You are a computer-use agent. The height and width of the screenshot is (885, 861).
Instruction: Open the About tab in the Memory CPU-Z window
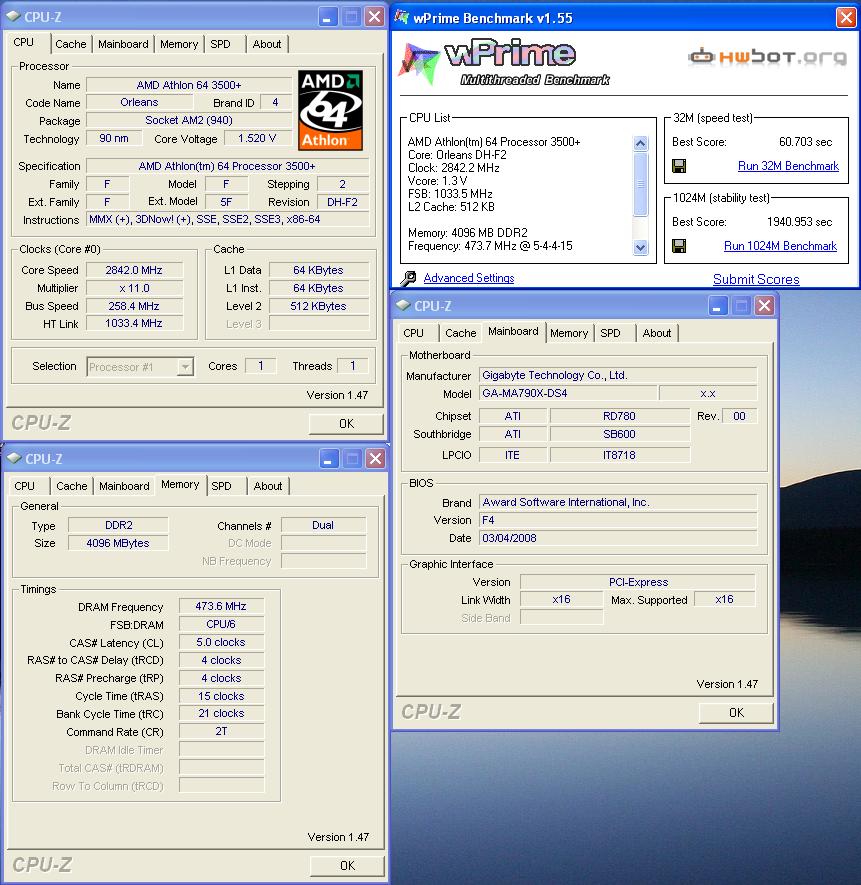pos(268,486)
